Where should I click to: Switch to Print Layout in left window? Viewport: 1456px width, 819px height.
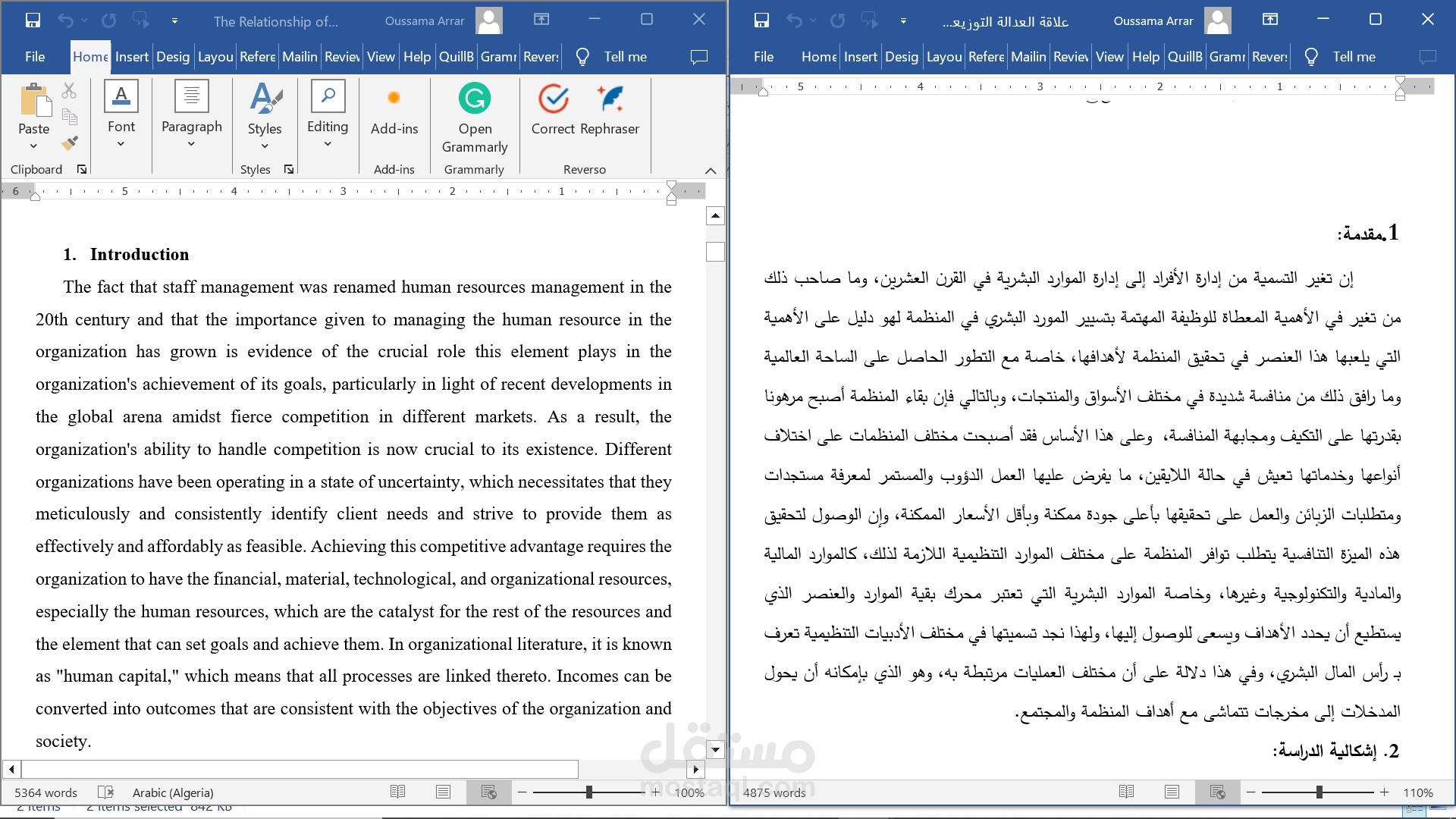pyautogui.click(x=444, y=792)
